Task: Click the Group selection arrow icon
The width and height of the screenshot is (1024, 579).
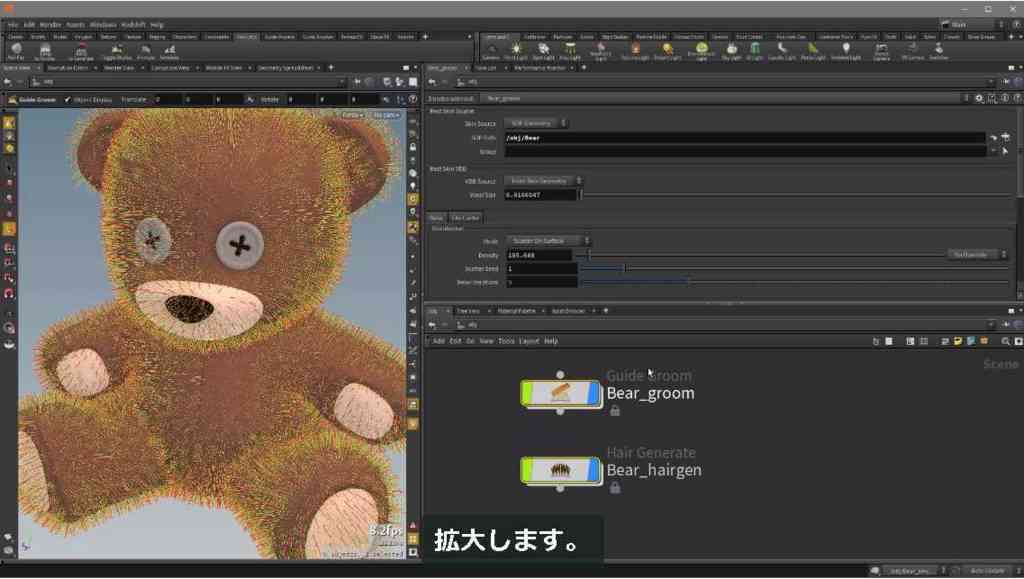Action: click(x=1006, y=151)
